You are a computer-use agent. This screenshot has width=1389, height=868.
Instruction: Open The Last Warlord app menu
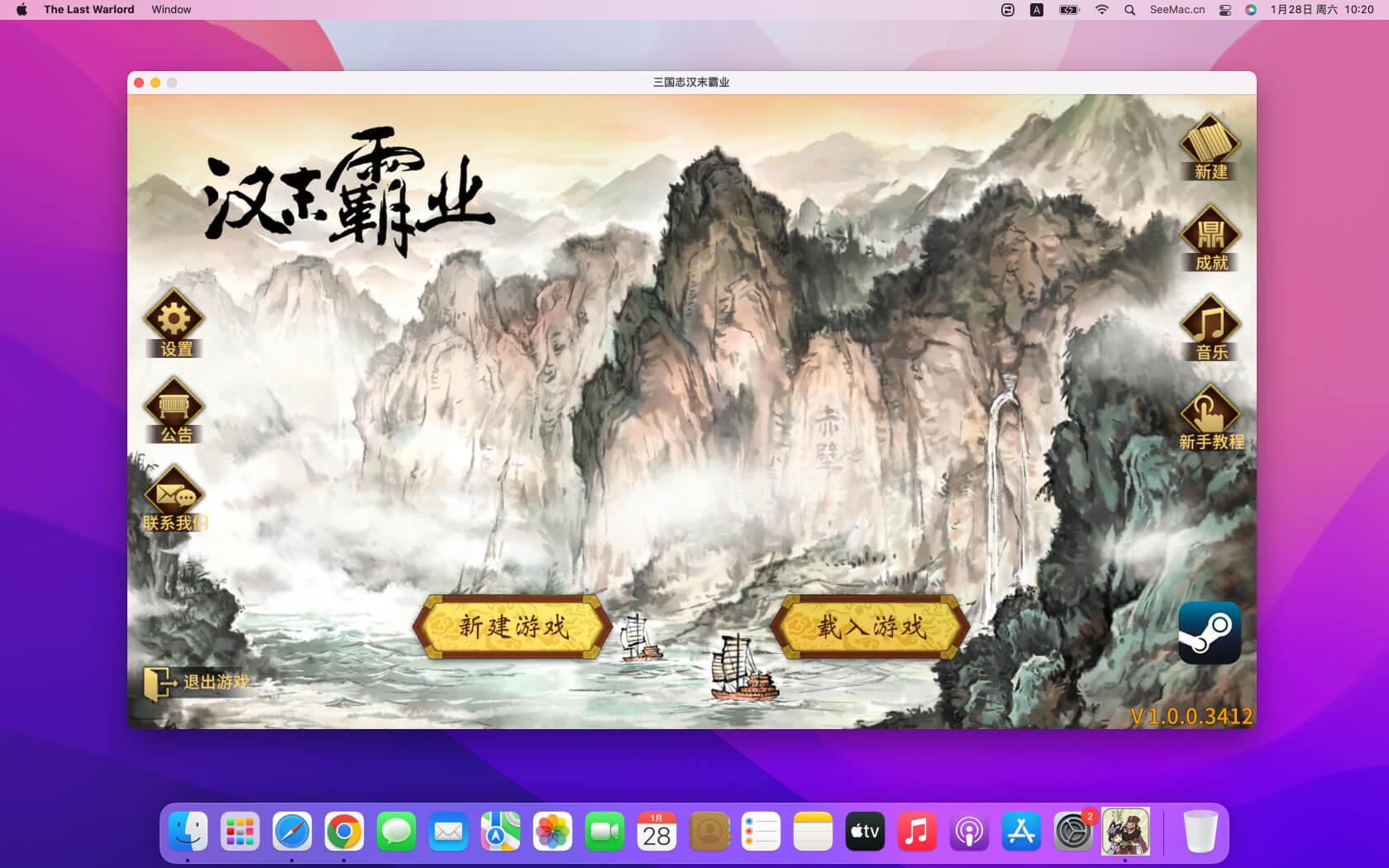click(88, 9)
